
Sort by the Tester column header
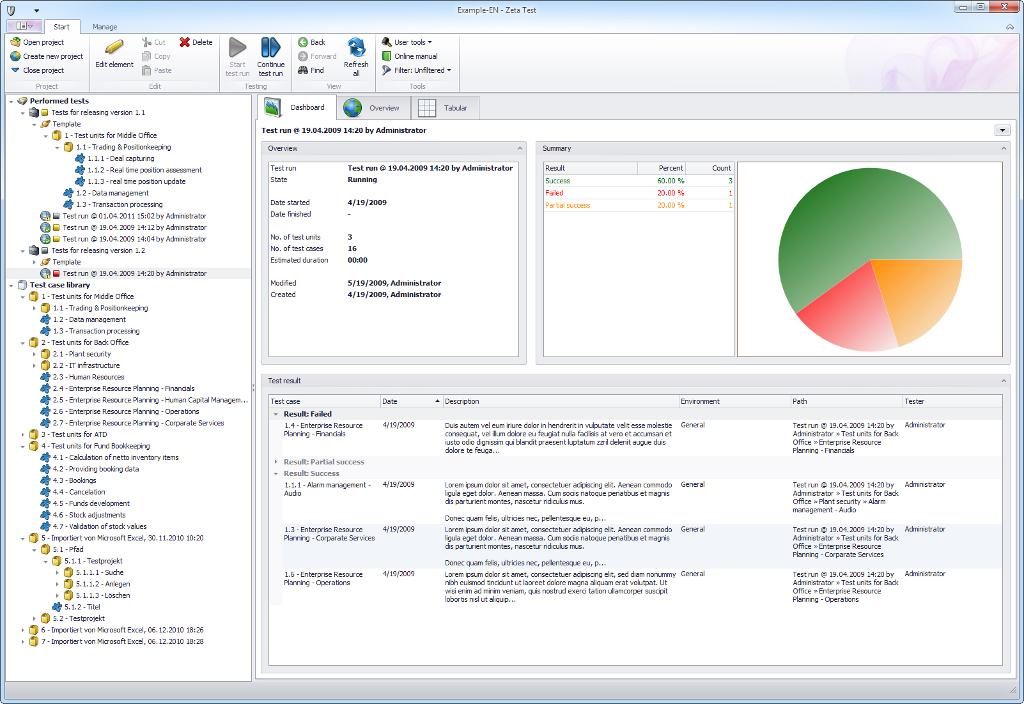(x=952, y=402)
